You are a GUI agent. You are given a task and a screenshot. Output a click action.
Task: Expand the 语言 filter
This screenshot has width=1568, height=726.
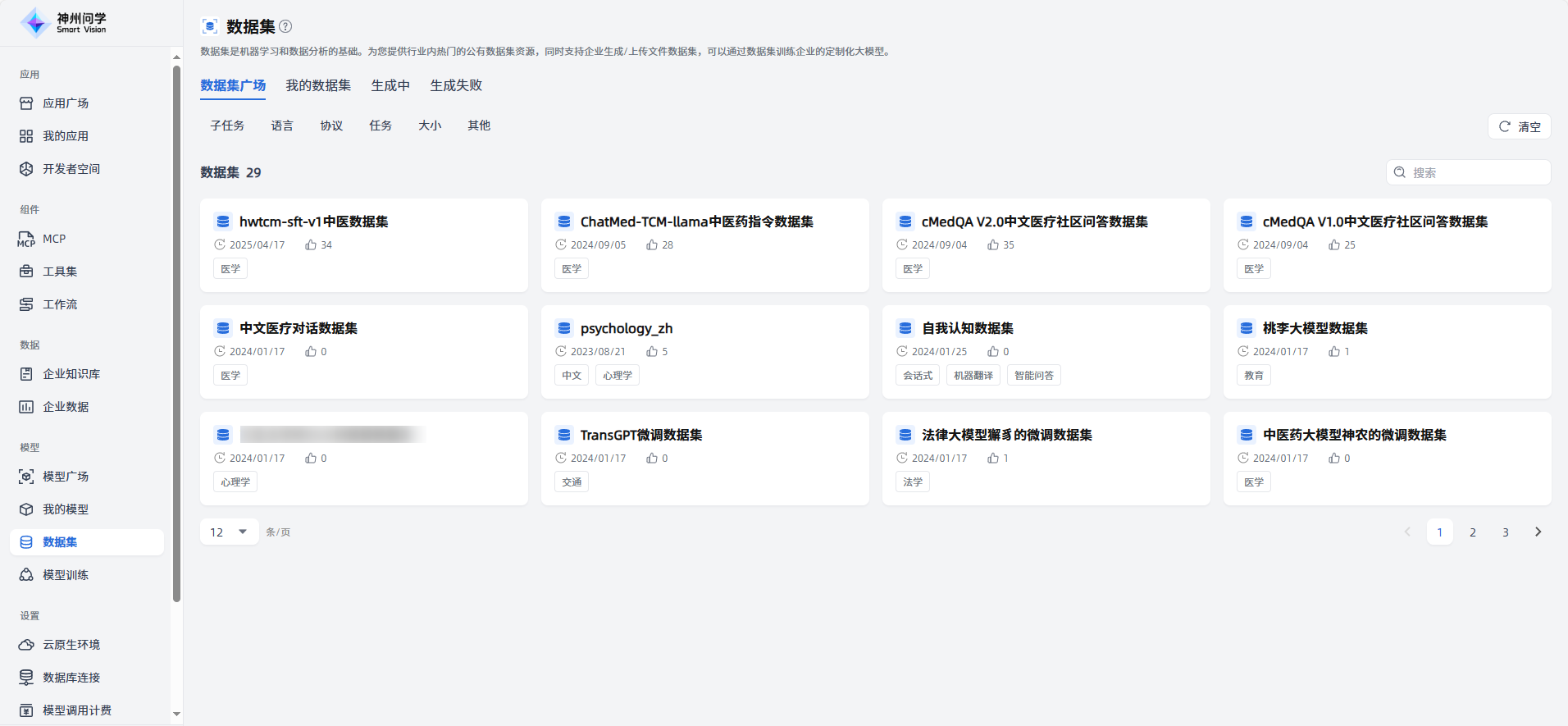282,126
